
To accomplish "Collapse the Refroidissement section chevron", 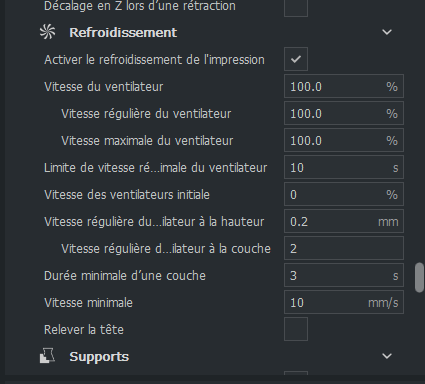I will 387,32.
